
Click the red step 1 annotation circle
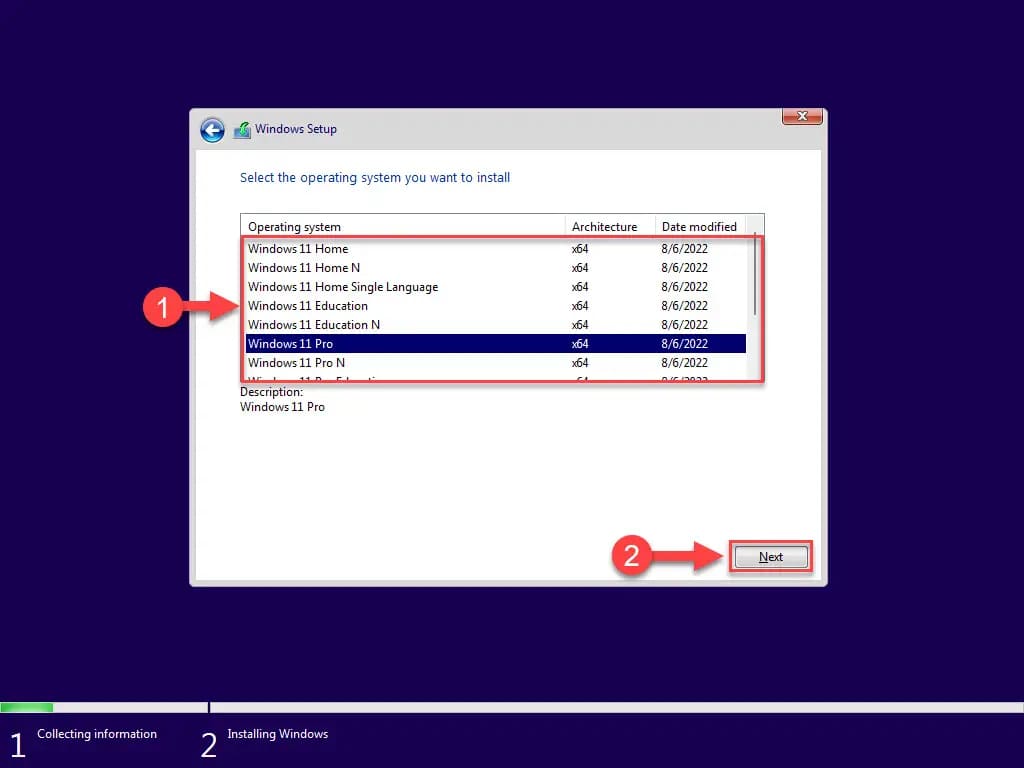(x=162, y=307)
